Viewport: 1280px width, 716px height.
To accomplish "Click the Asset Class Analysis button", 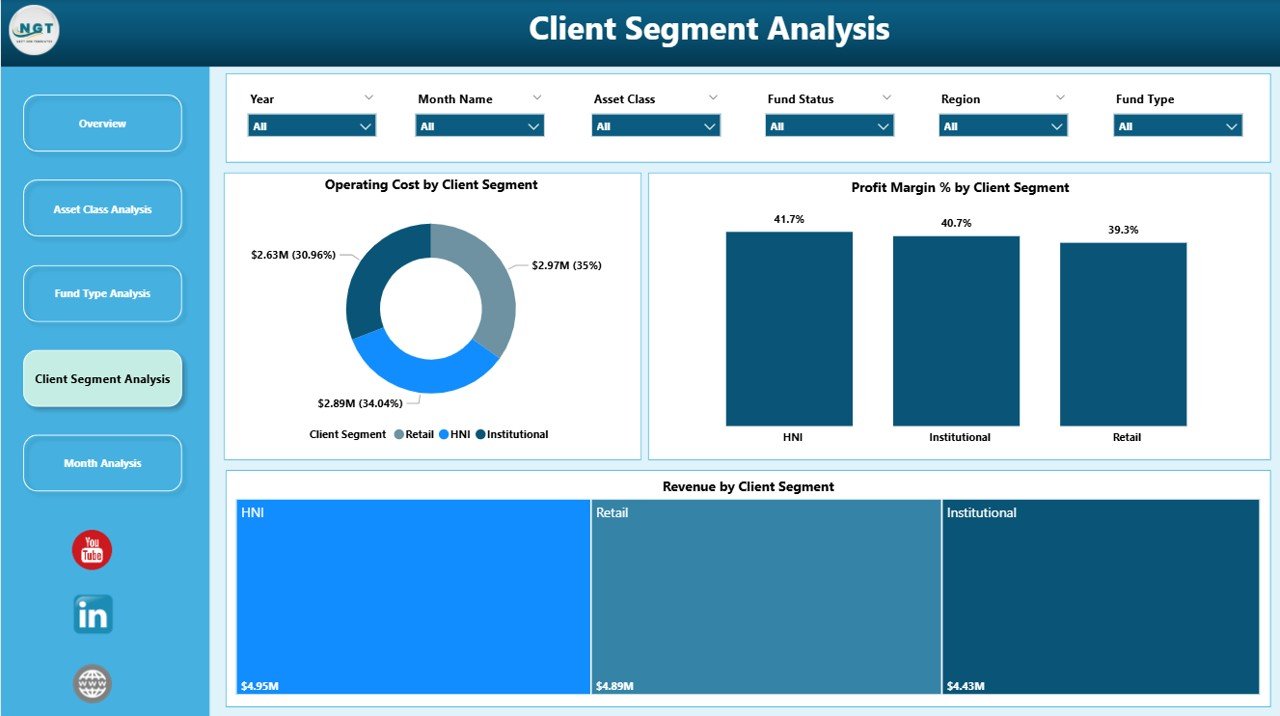I will (102, 207).
